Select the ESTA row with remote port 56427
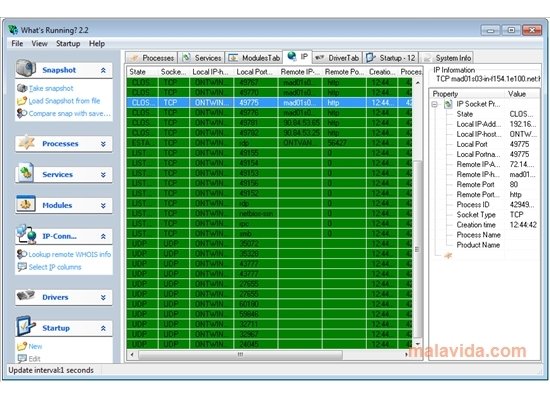550x400 pixels. [269, 143]
